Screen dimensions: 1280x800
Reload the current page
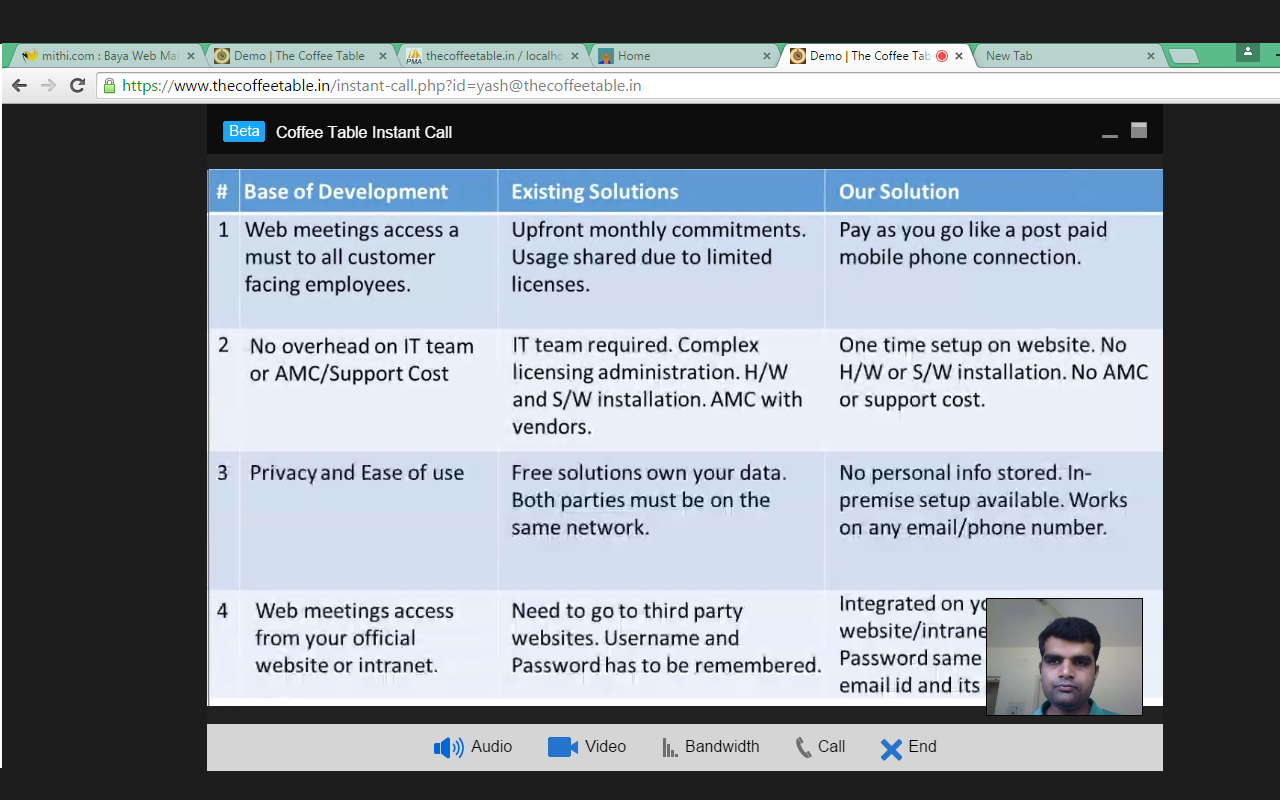[77, 86]
